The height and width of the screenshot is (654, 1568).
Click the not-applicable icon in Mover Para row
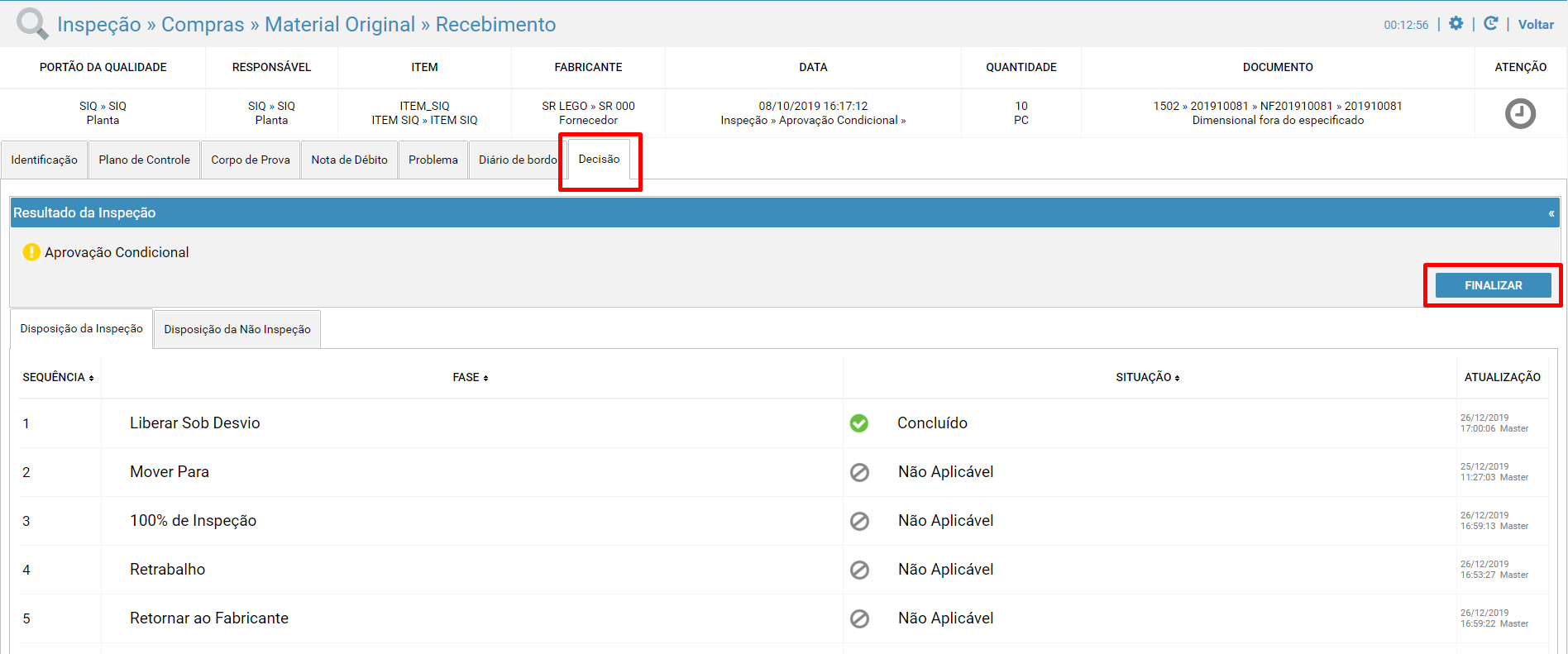click(859, 472)
